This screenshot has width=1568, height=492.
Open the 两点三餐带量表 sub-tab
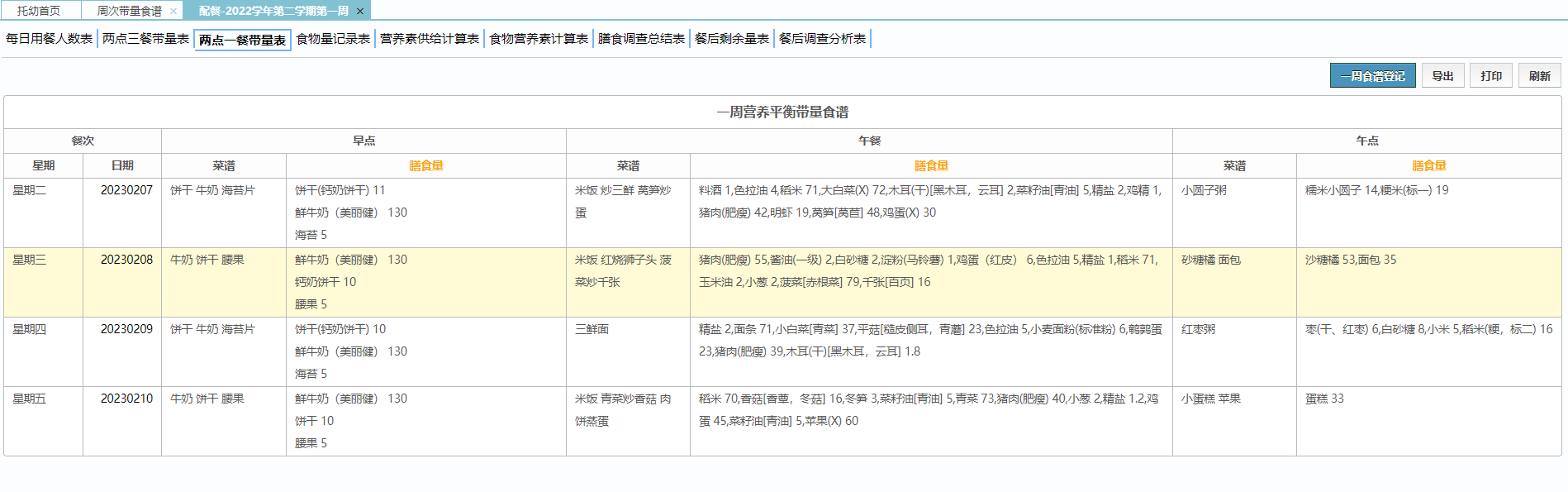click(x=145, y=39)
